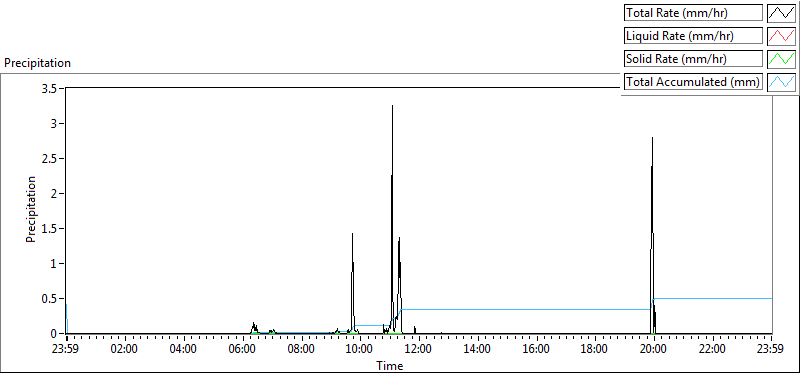Click the 2.5 Y-axis tick label
800x373 pixels.
pyautogui.click(x=50, y=159)
